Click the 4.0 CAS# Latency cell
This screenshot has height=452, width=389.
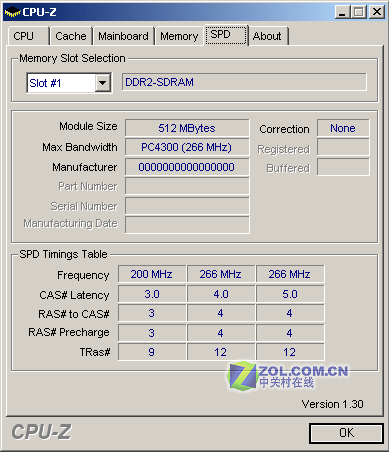click(x=221, y=294)
